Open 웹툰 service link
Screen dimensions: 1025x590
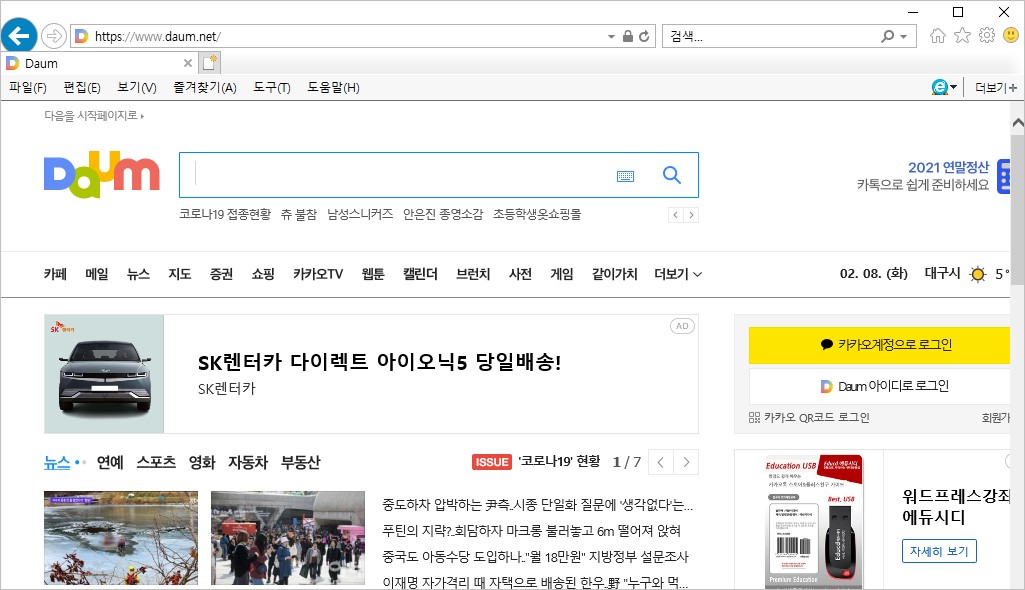(x=373, y=274)
